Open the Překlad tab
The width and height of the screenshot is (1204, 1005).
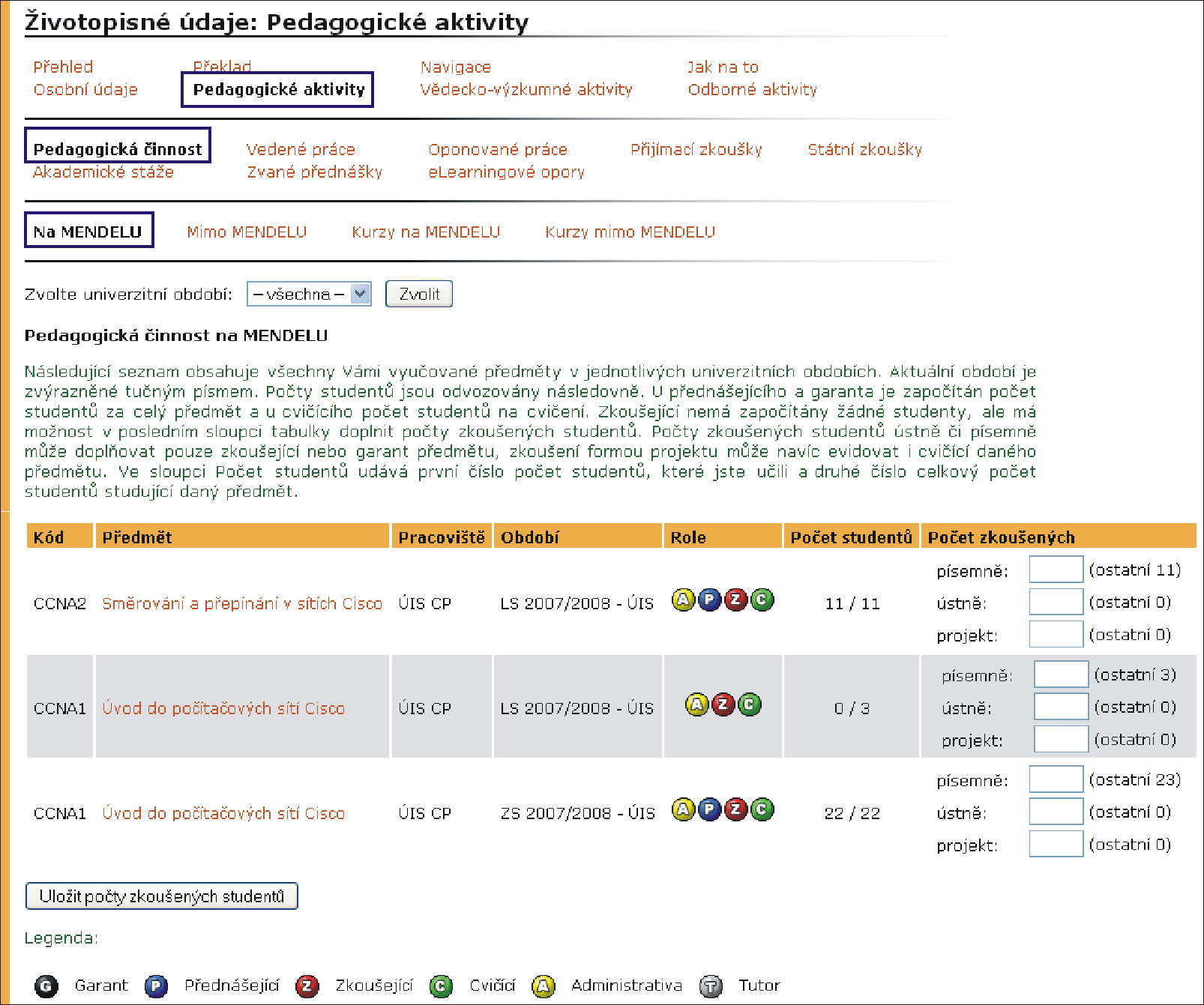tap(222, 66)
